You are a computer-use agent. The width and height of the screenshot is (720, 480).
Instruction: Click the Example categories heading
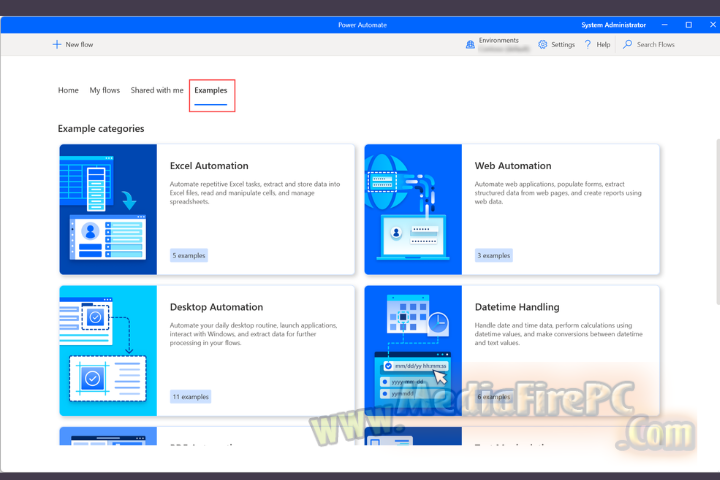[x=101, y=129]
